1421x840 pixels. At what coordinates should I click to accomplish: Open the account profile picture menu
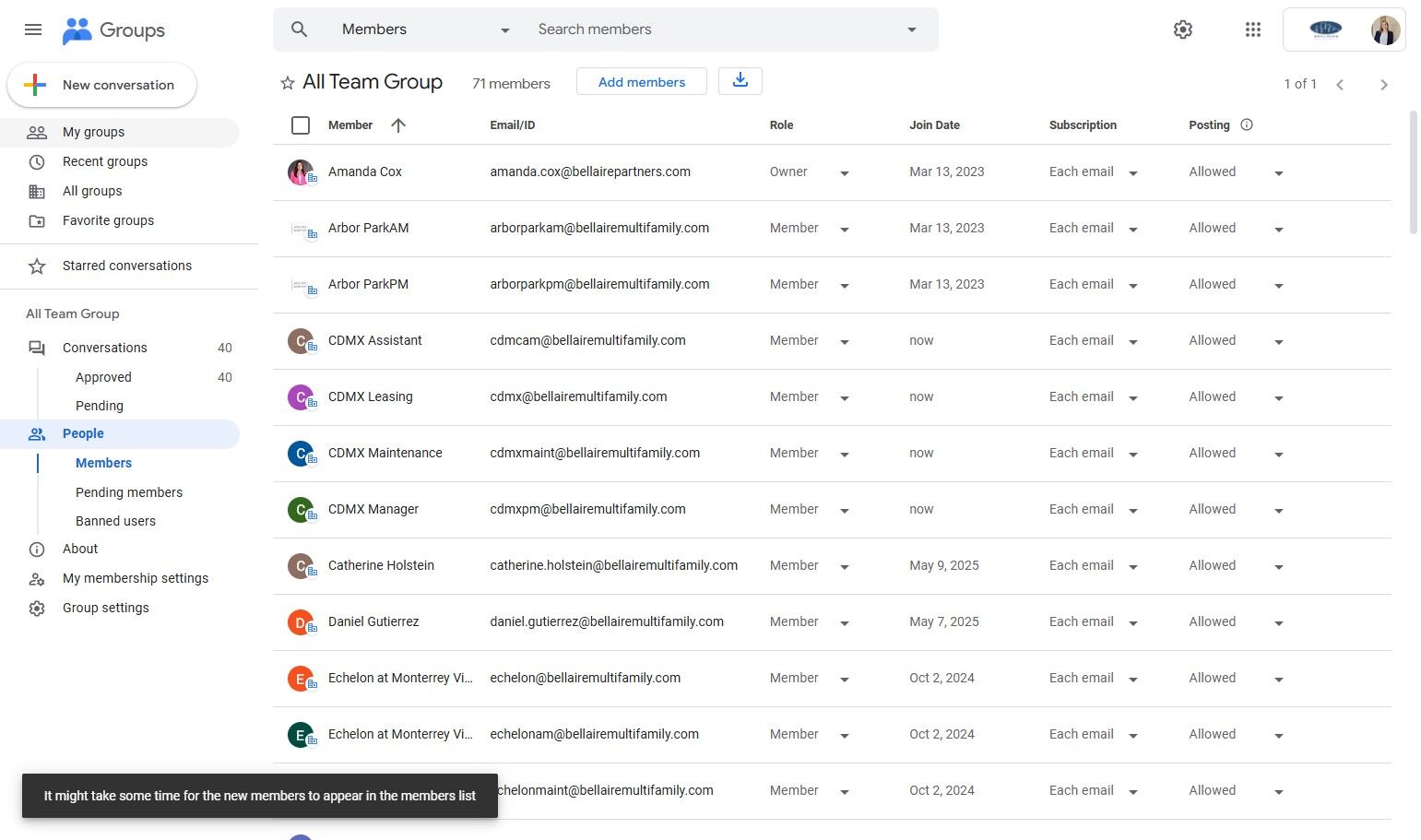click(1385, 30)
